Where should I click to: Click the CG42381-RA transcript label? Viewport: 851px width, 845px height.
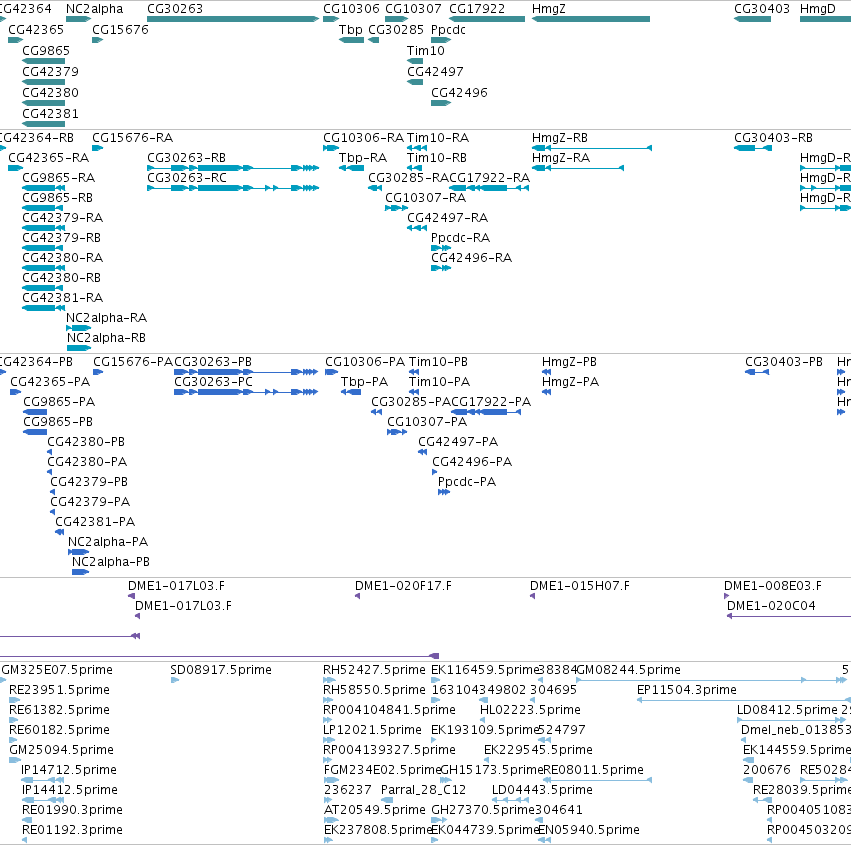coord(62,297)
